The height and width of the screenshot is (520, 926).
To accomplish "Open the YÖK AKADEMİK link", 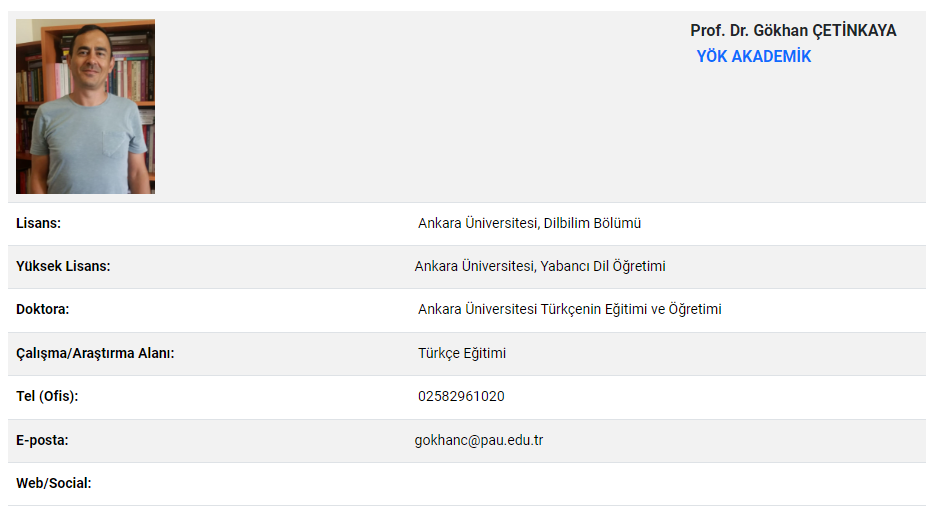I will point(753,57).
